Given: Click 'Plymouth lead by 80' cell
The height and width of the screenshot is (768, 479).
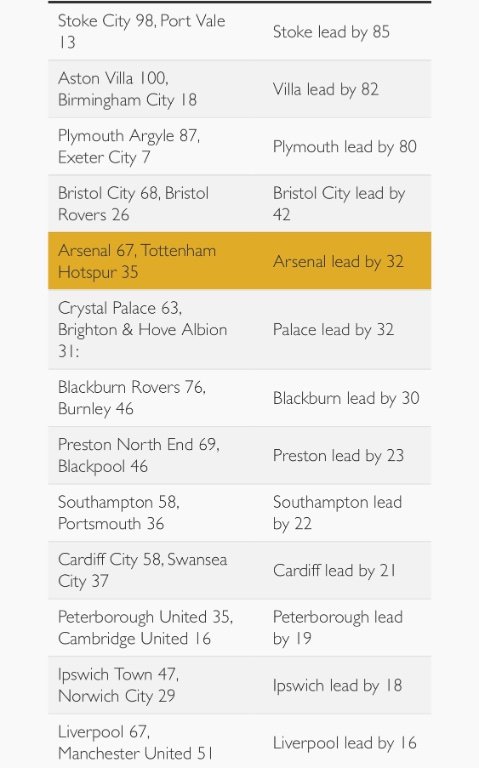Looking at the screenshot, I should 345,146.
